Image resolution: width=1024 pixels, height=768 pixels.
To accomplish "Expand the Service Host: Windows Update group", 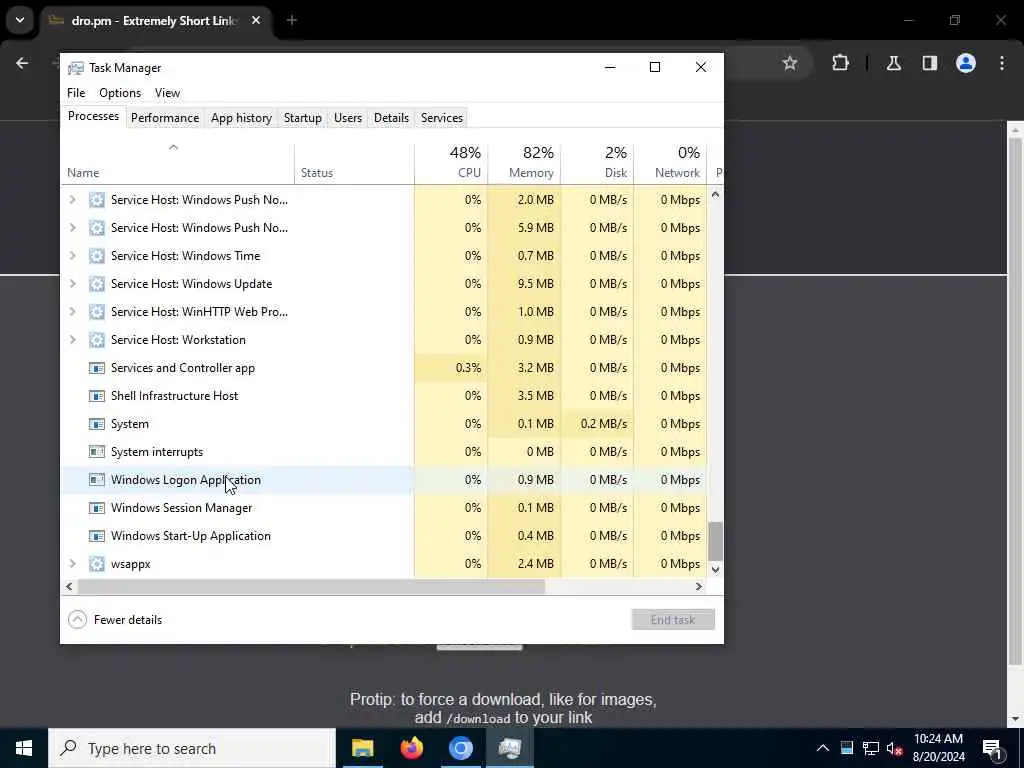I will click(72, 284).
